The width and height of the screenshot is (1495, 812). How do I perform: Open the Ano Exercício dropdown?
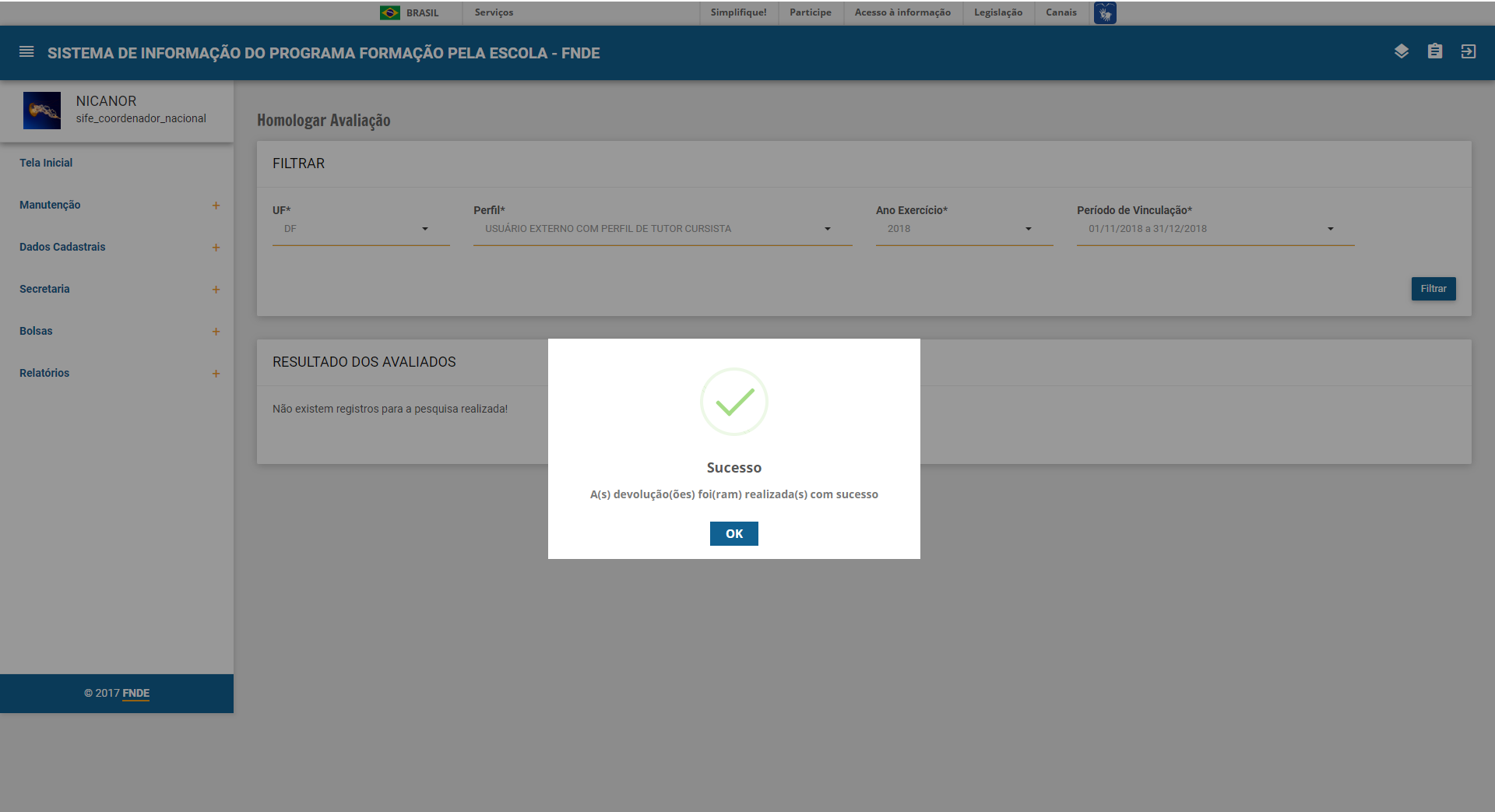(x=964, y=229)
